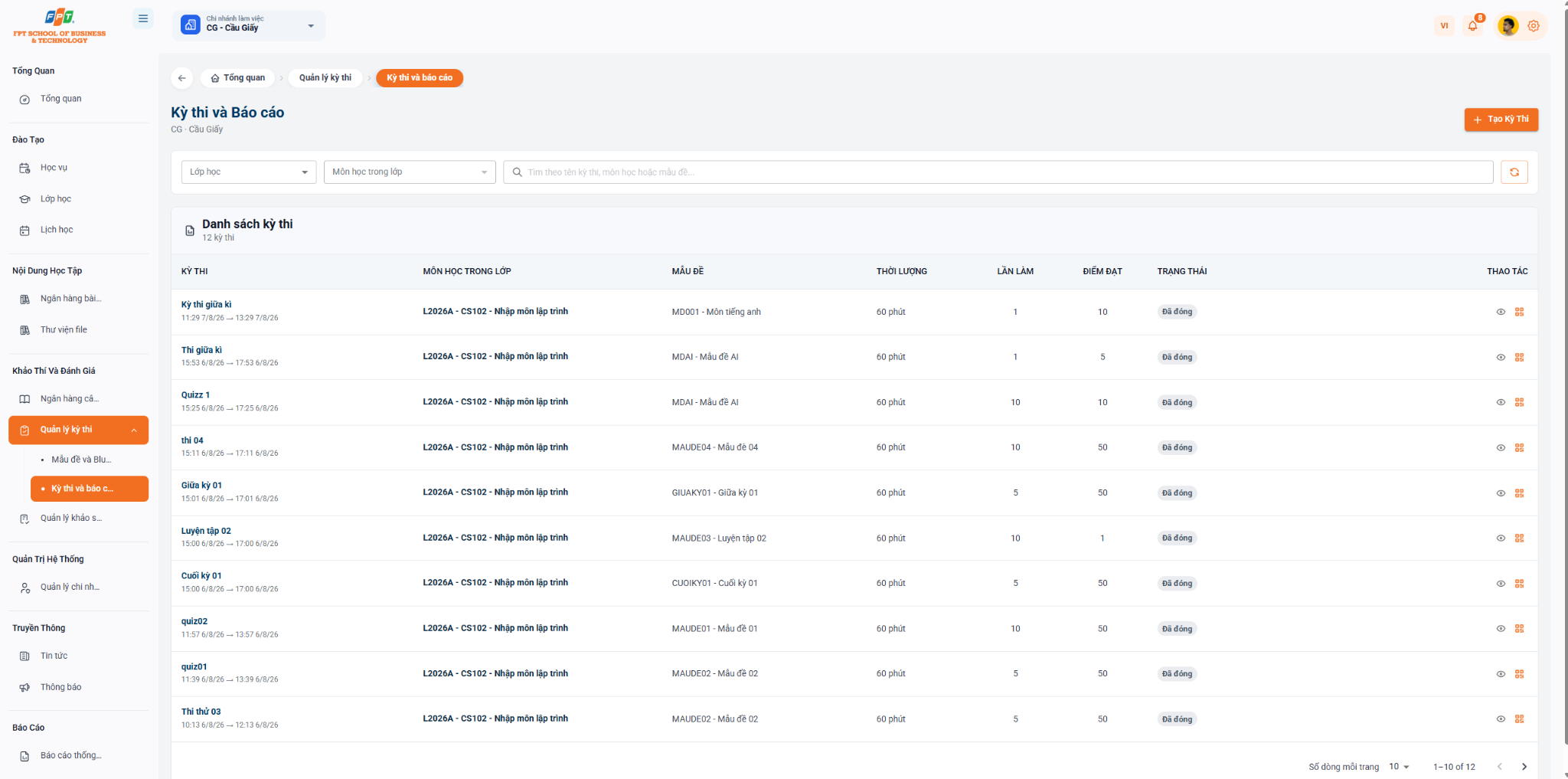The height and width of the screenshot is (779, 1568).
Task: Go to next page arrow in pagination
Action: tap(1524, 767)
